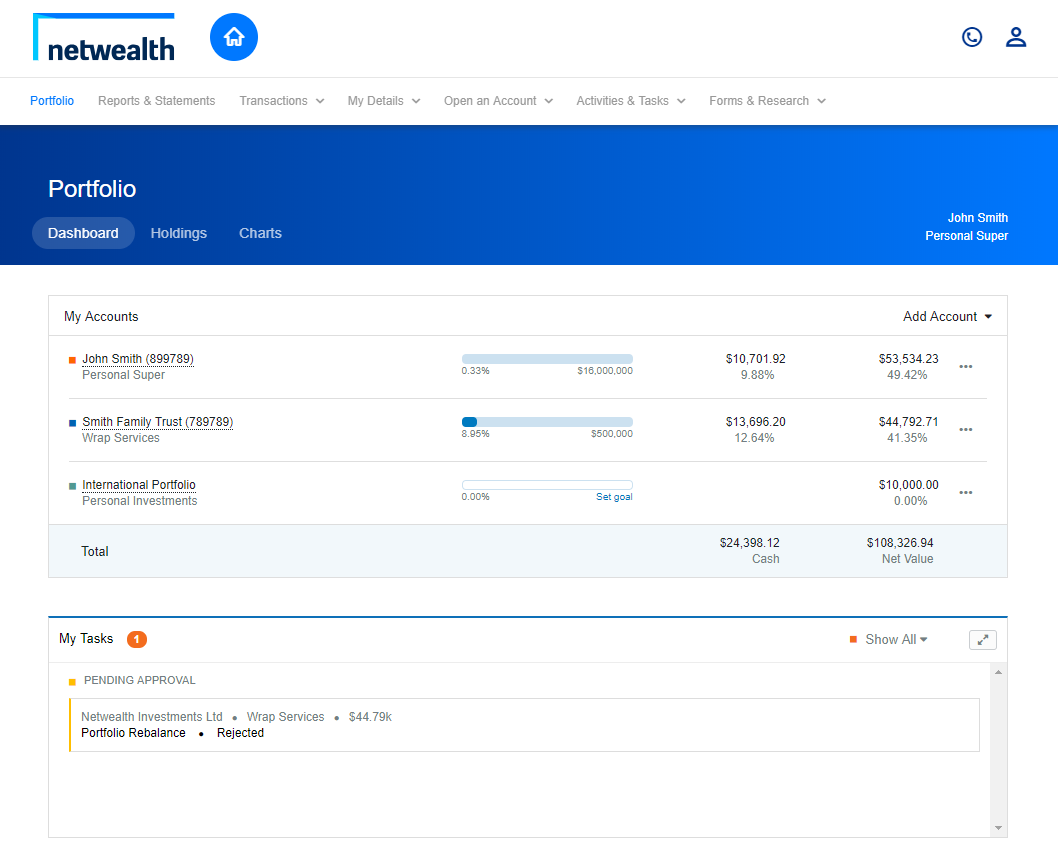Click teal marker beside International Portfolio
Image resolution: width=1058 pixels, height=845 pixels.
(72, 486)
